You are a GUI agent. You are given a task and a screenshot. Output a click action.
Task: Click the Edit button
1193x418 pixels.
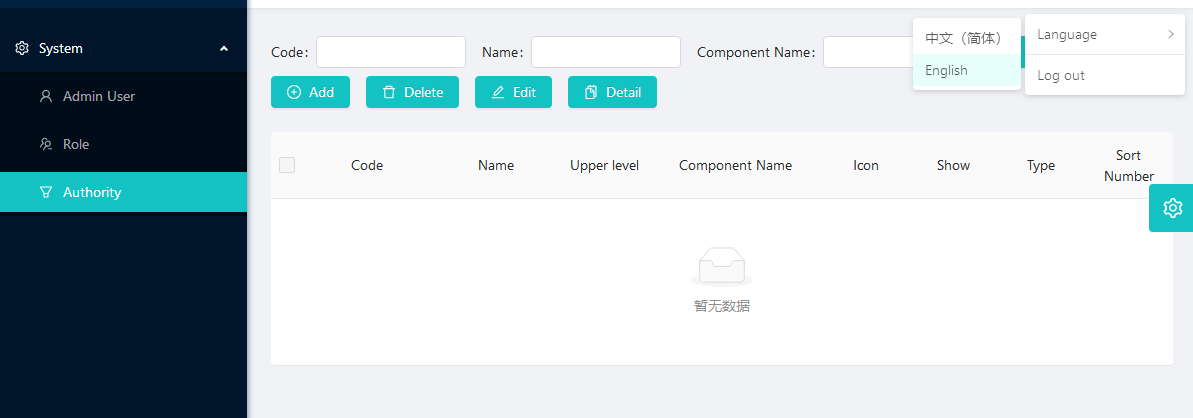click(x=514, y=92)
